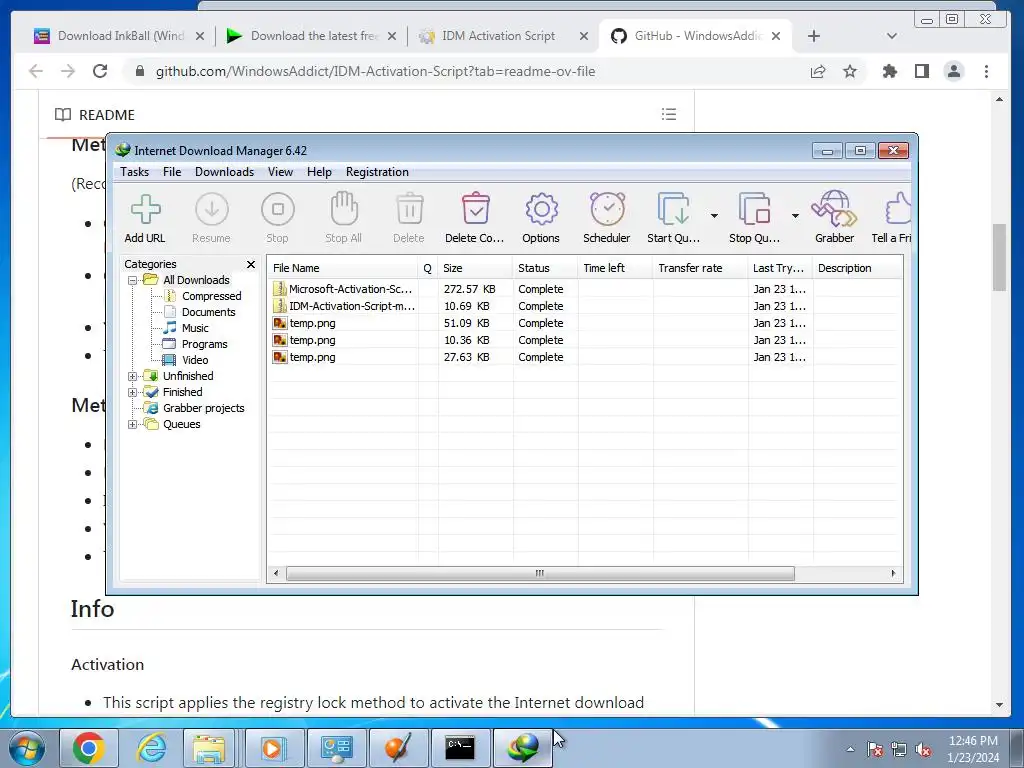The width and height of the screenshot is (1024, 768).
Task: Open Chrome from the taskbar
Action: tap(89, 748)
